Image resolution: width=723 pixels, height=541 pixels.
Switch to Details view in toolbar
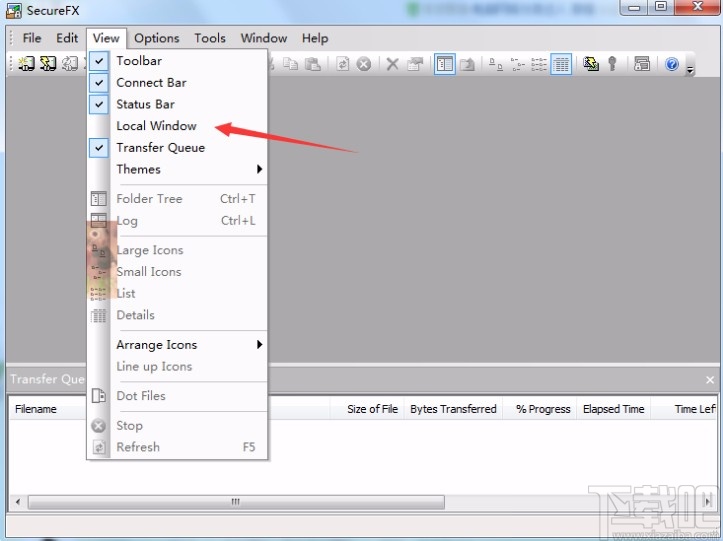[561, 64]
